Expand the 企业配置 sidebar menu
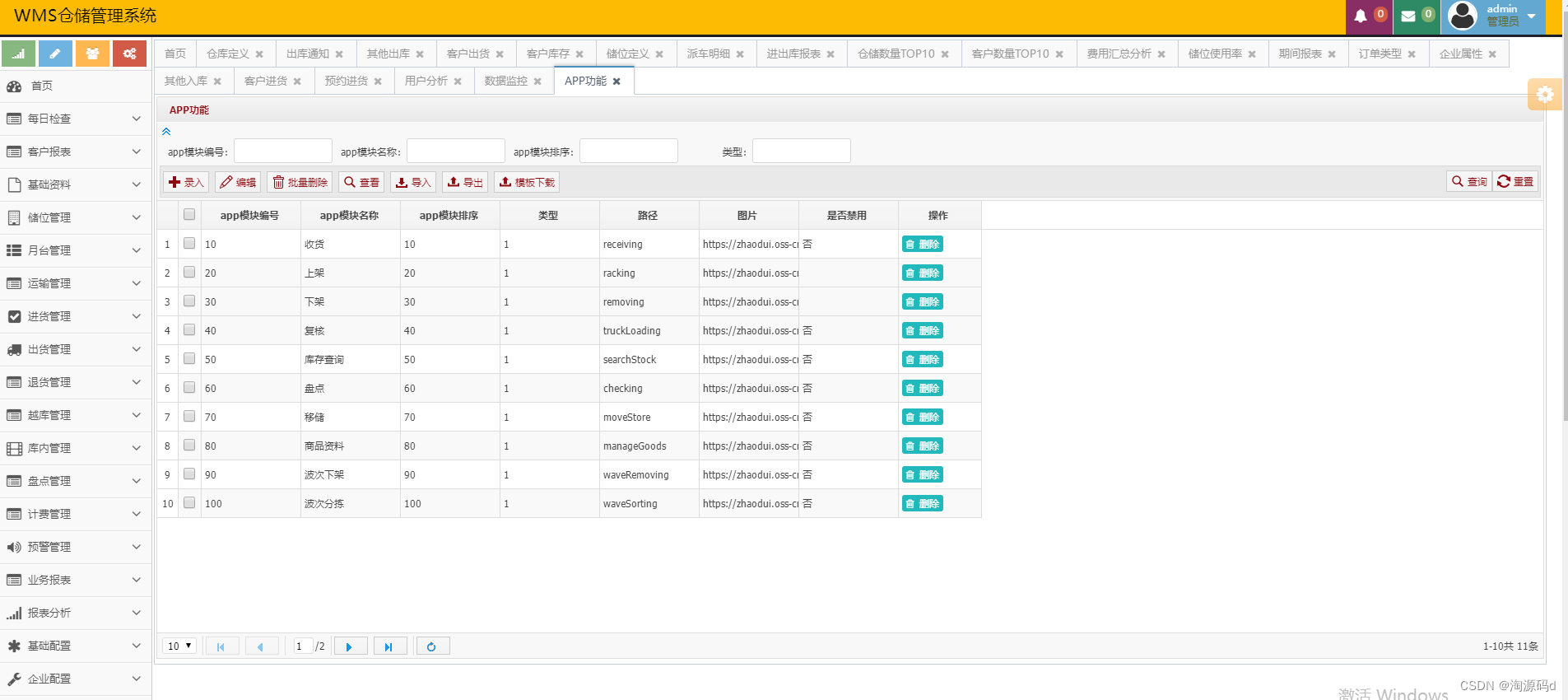The image size is (1568, 700). [x=76, y=679]
